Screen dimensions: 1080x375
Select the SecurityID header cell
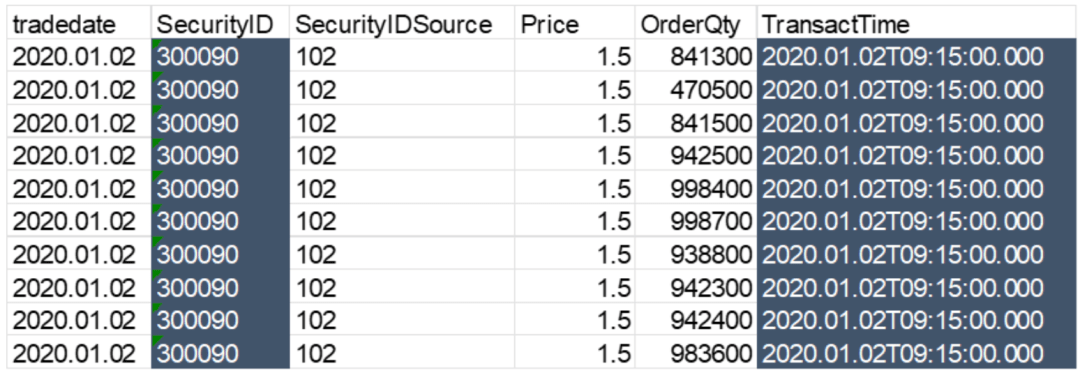(x=220, y=25)
